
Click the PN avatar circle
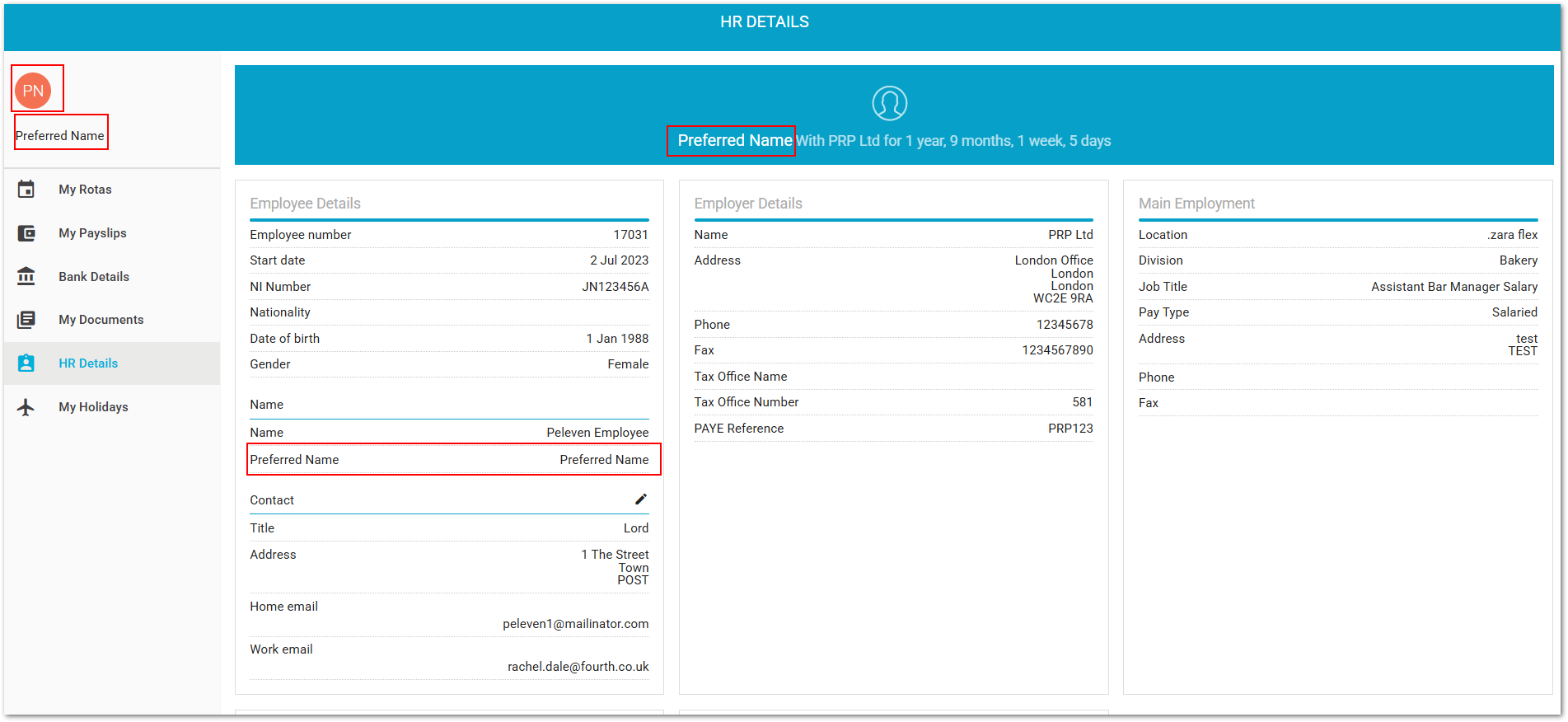click(33, 91)
